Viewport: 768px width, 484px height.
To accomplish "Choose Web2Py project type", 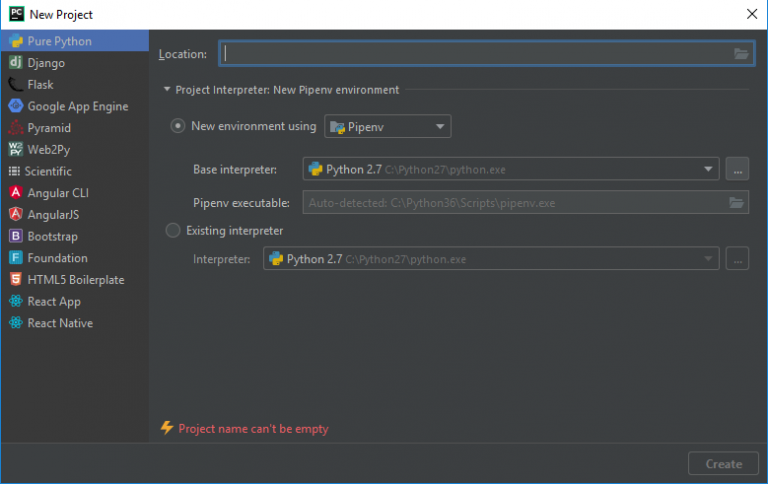I will click(x=75, y=149).
